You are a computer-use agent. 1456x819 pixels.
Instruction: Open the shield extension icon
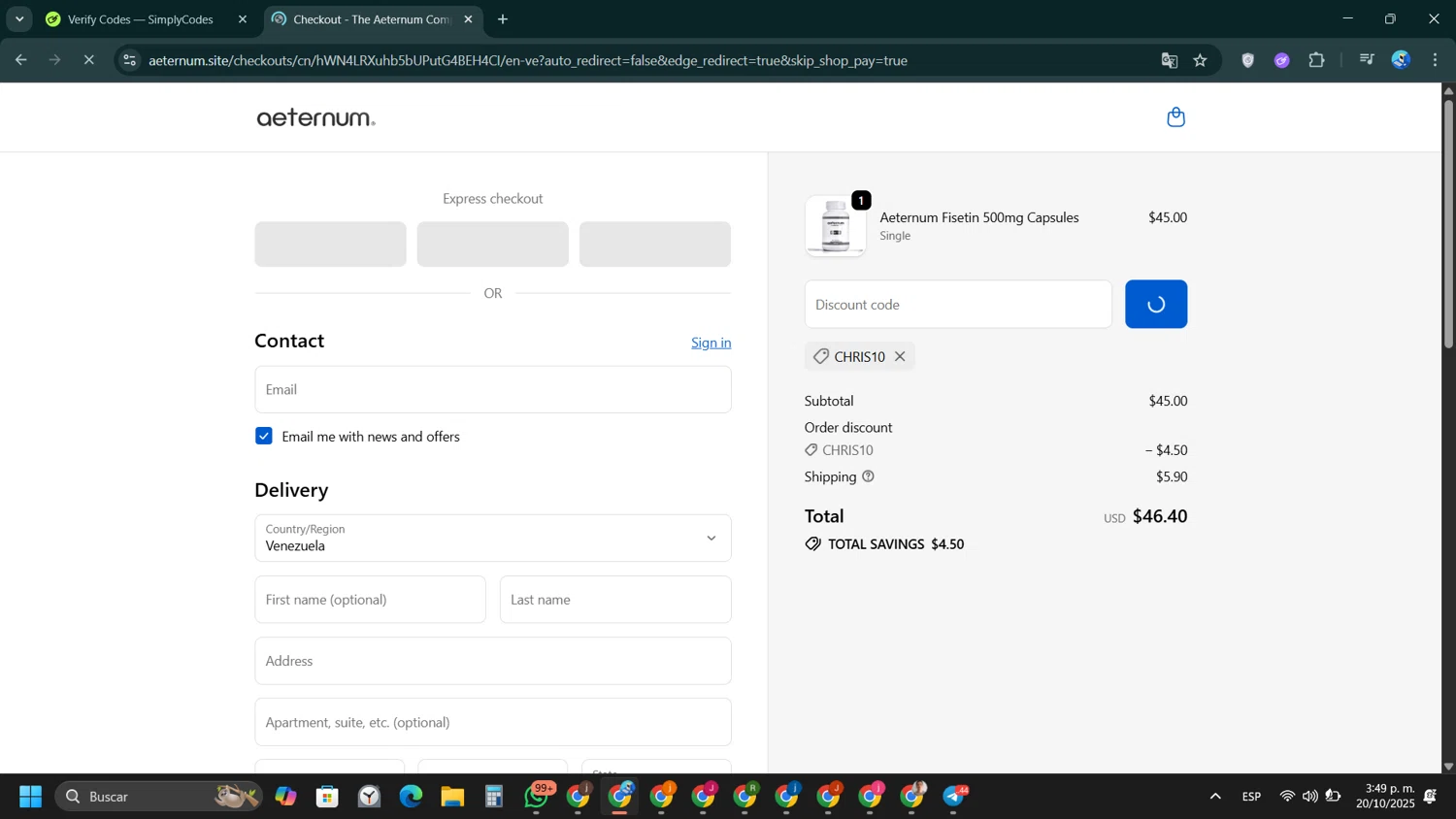1248,60
